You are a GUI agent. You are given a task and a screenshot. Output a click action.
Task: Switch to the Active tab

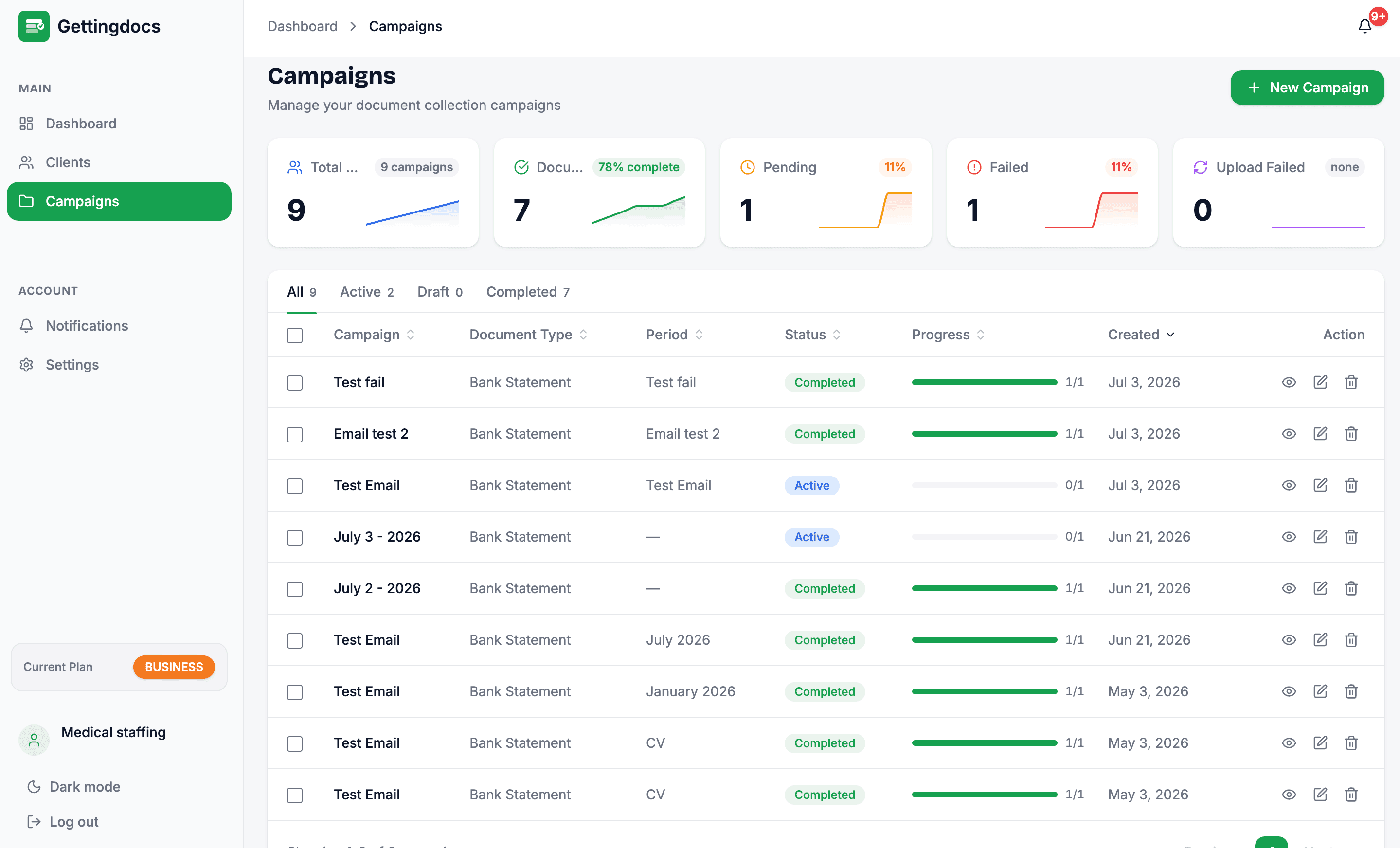coord(366,292)
